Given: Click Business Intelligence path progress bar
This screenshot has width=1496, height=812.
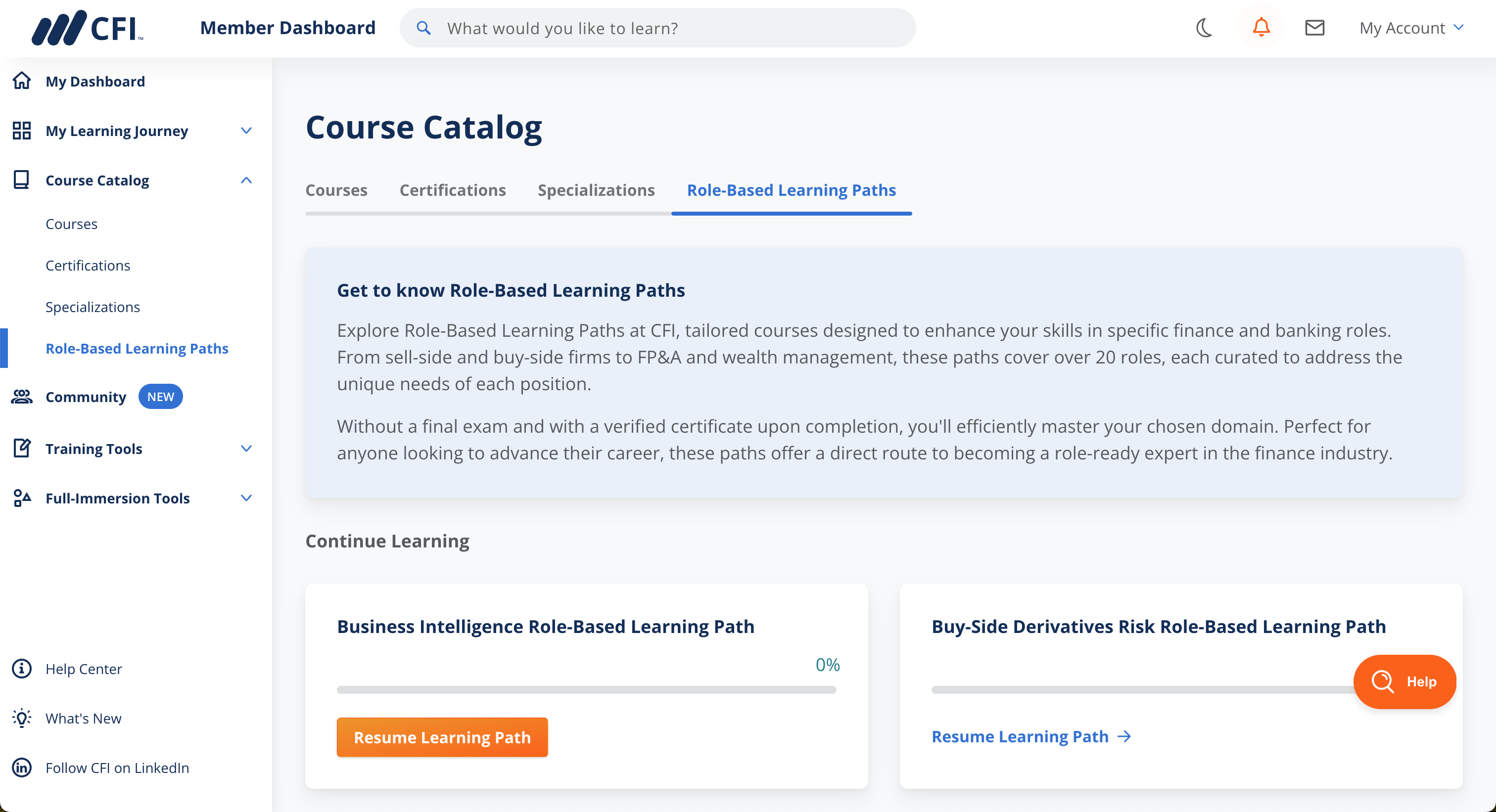Looking at the screenshot, I should [x=587, y=690].
